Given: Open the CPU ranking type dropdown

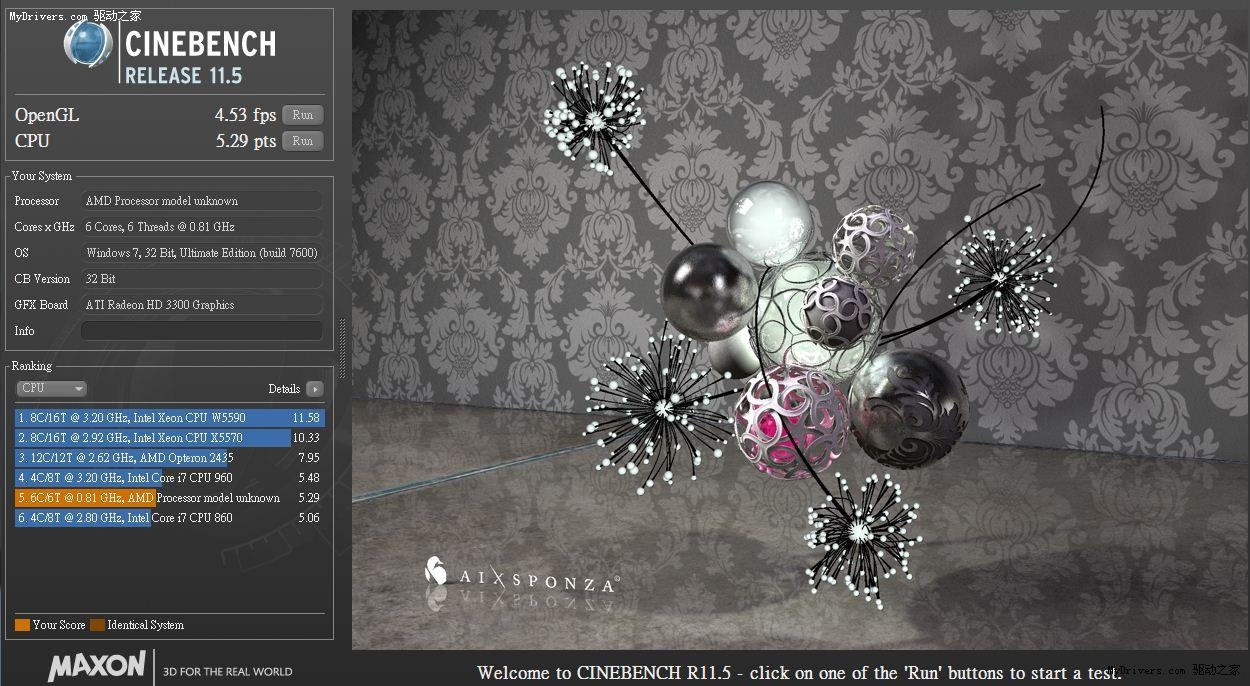Looking at the screenshot, I should 51,388.
